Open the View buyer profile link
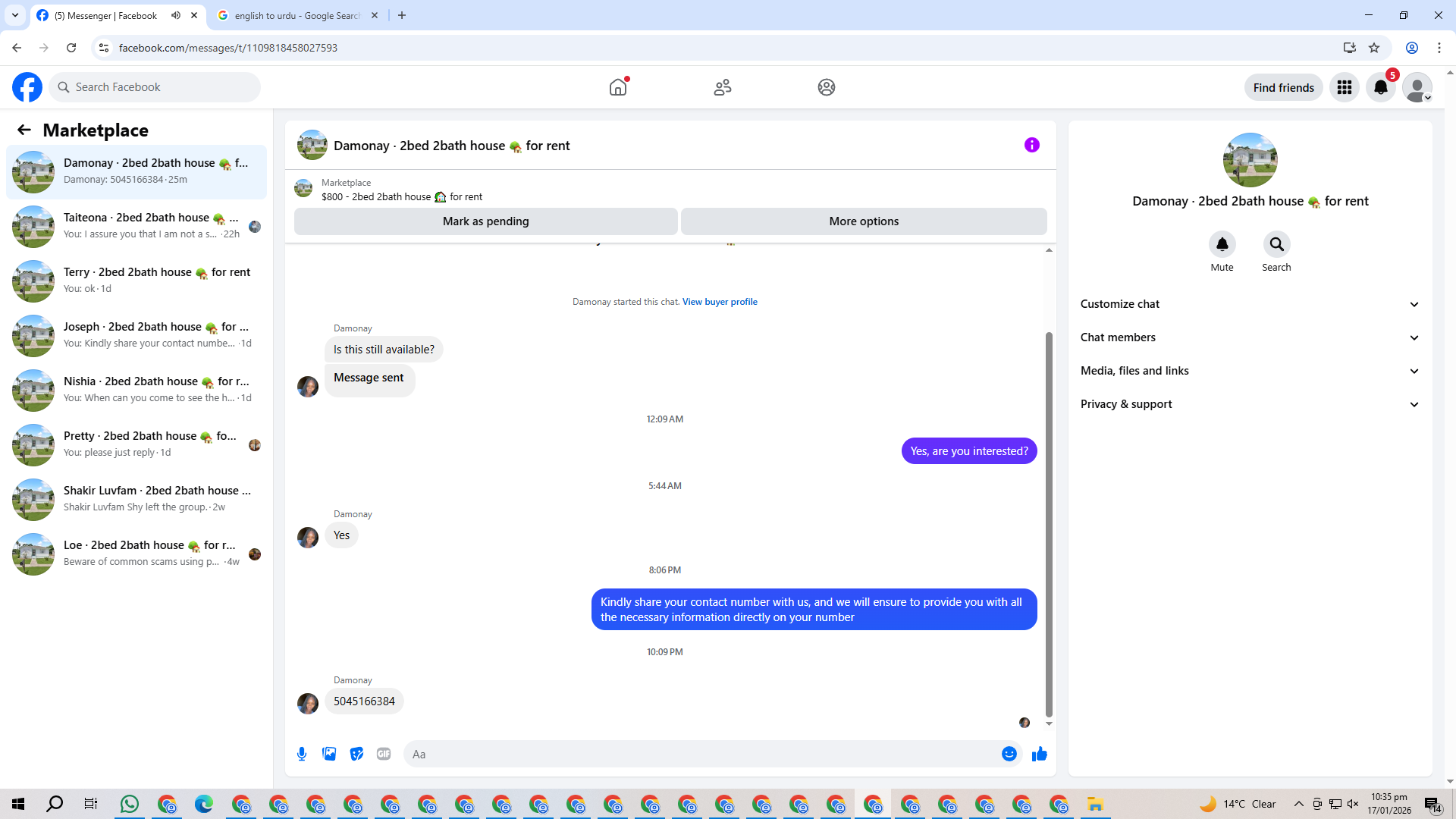 pyautogui.click(x=719, y=302)
